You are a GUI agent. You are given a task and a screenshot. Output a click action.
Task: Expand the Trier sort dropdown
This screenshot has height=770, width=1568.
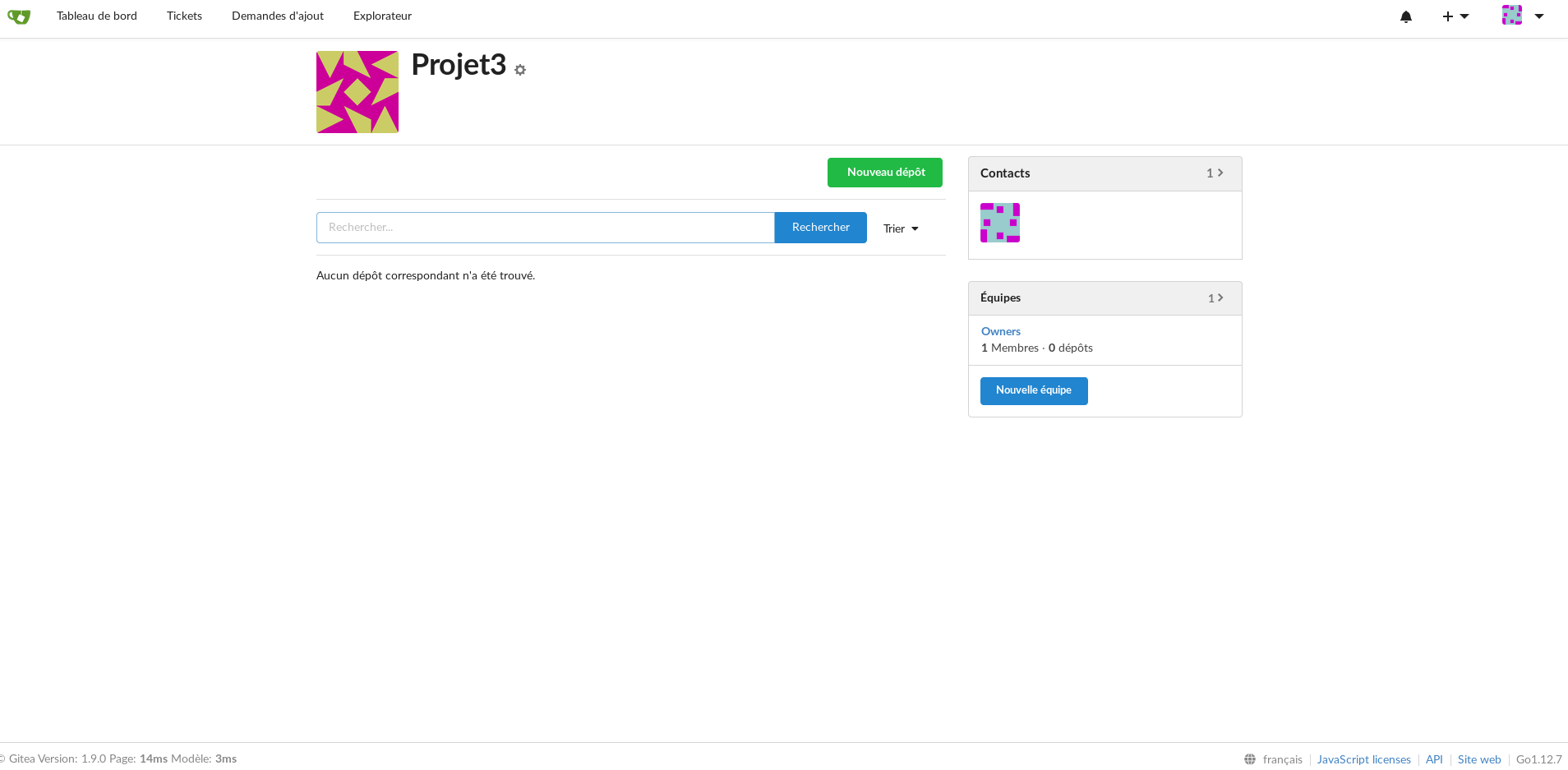coord(901,228)
